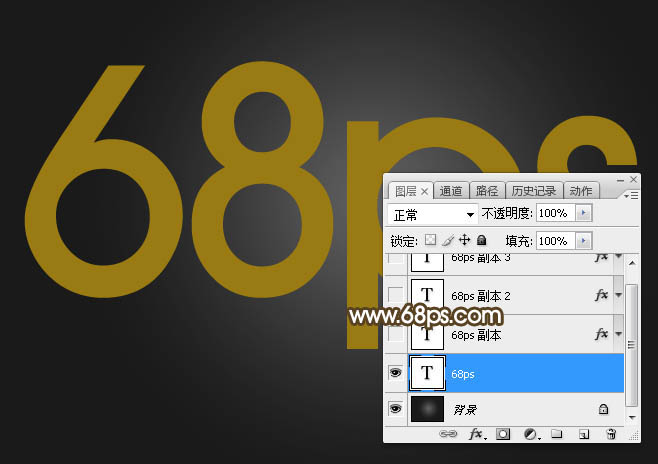Click layer list scroll down arrow

click(632, 418)
